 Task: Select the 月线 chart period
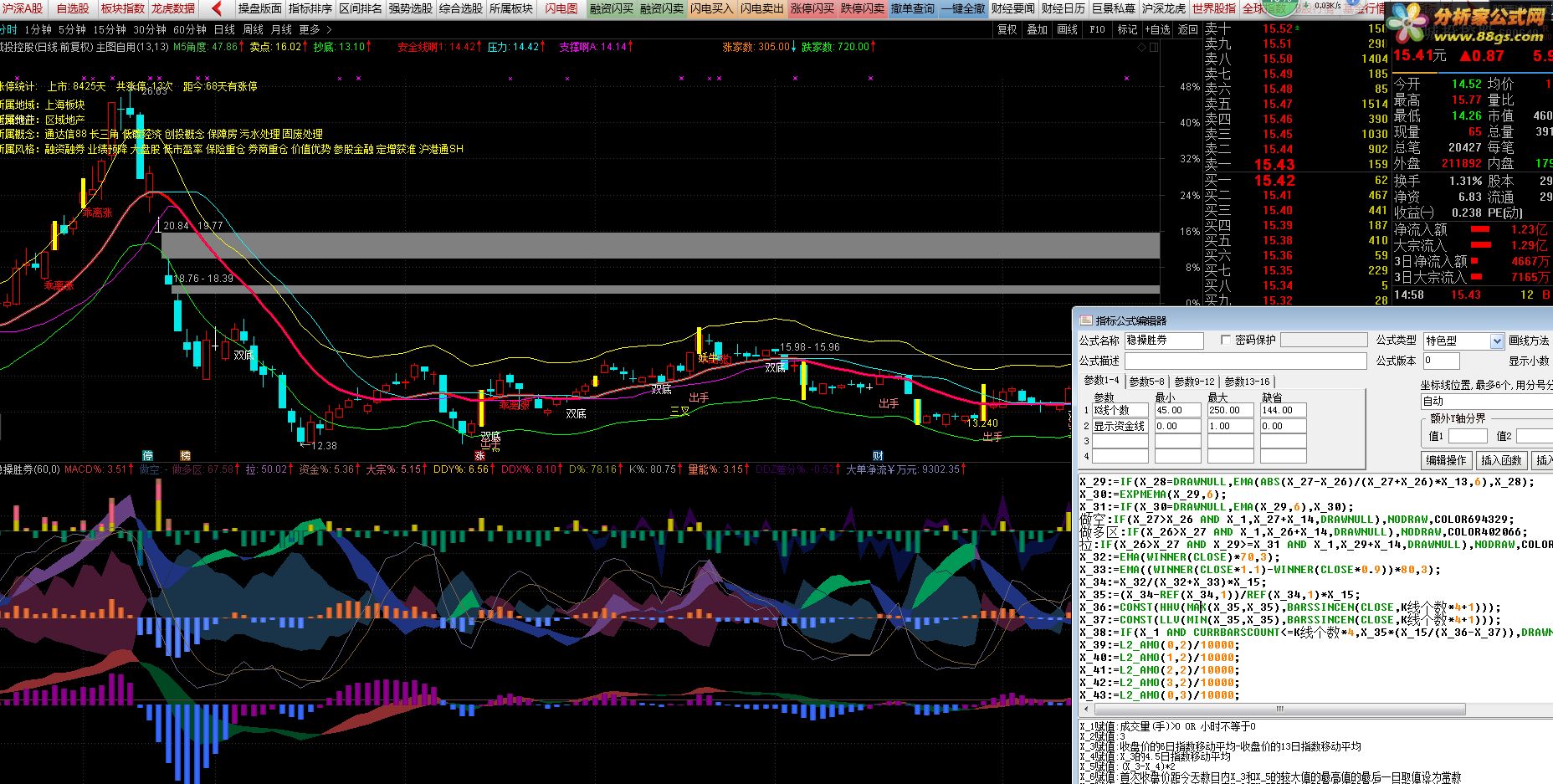pos(281,29)
